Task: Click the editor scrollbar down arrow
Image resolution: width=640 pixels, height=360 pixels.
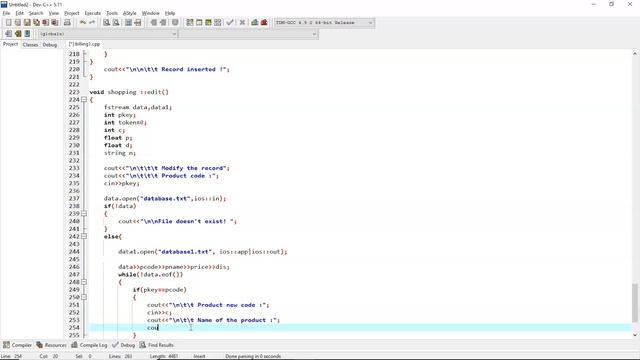Action: (x=635, y=335)
